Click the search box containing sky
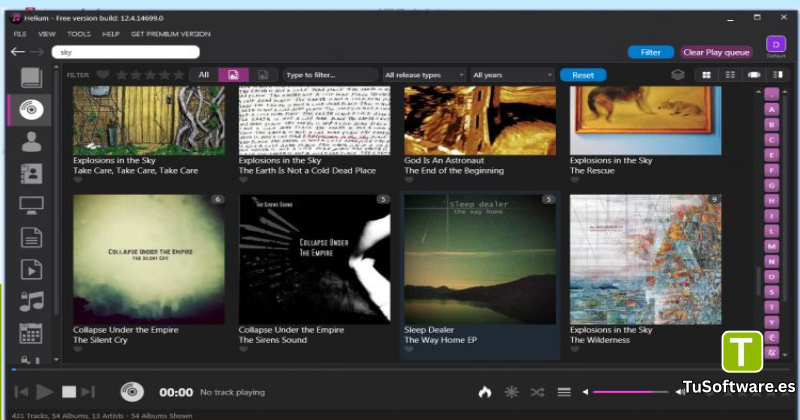The width and height of the screenshot is (800, 420). coord(126,52)
